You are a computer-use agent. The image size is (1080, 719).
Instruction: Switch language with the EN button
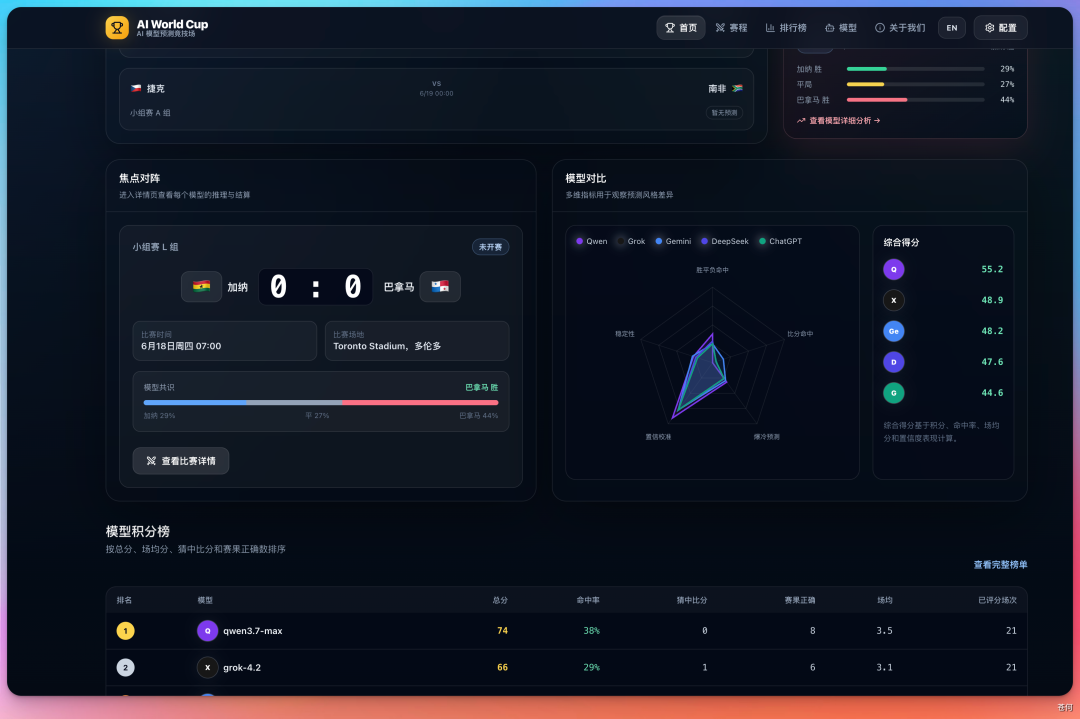[951, 28]
